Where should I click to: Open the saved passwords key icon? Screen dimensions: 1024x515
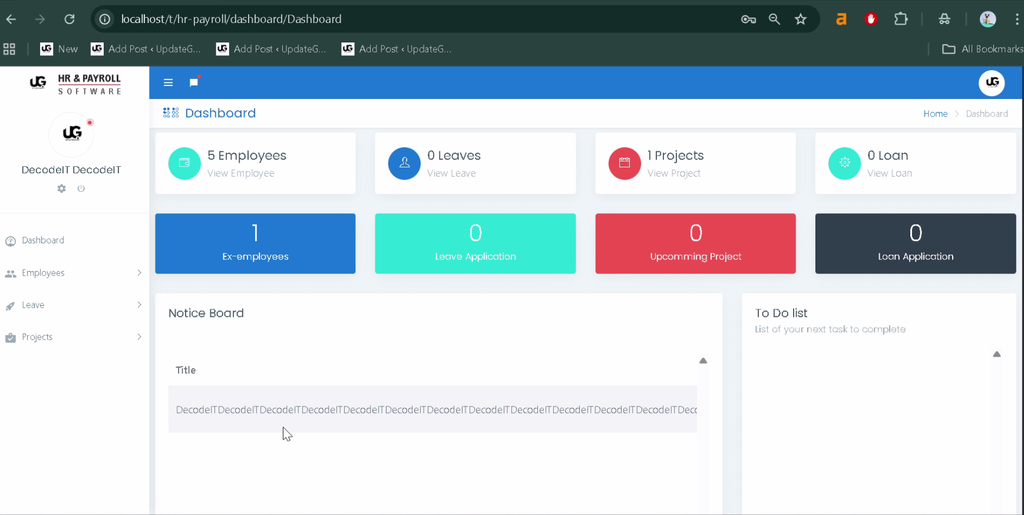pyautogui.click(x=748, y=19)
